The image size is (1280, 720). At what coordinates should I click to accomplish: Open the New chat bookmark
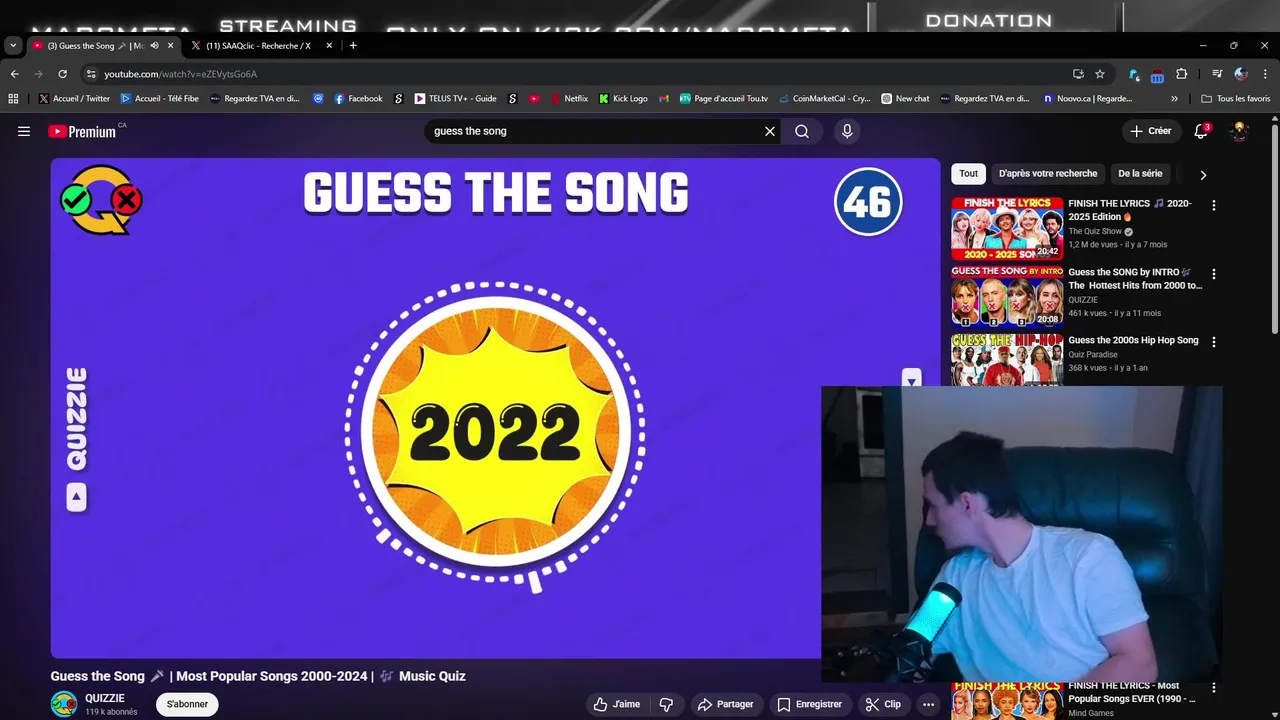click(905, 98)
